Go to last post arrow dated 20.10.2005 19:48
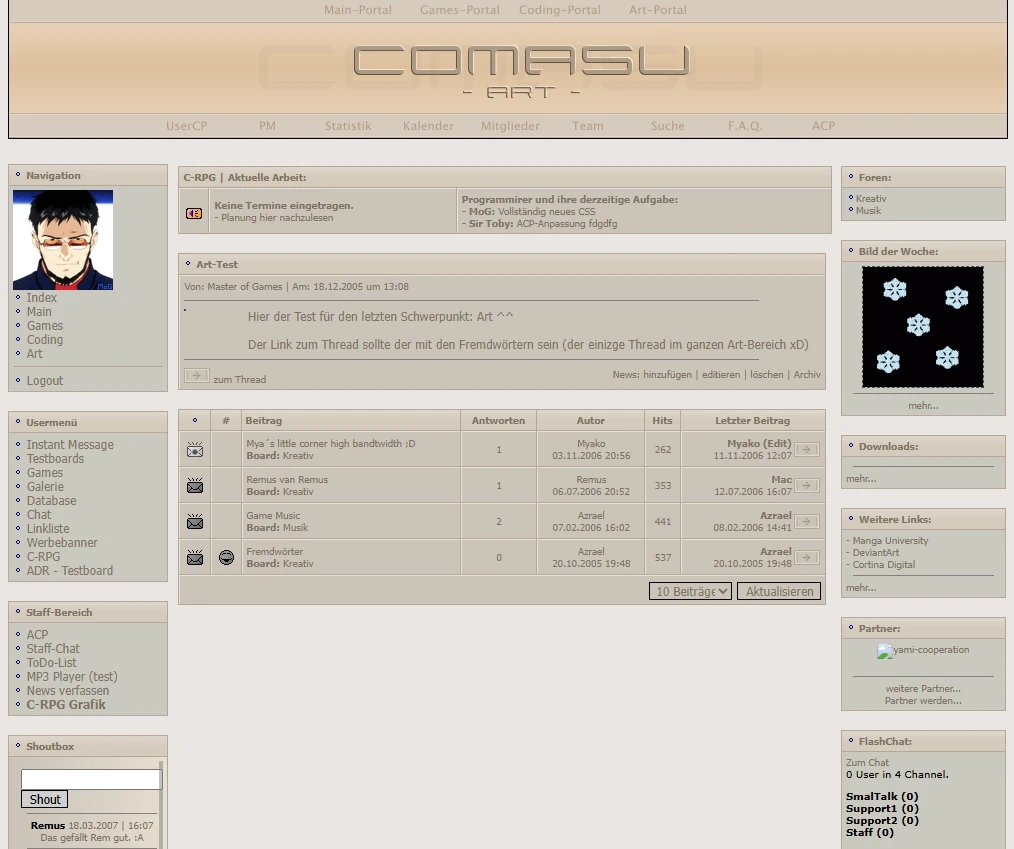 coord(806,557)
